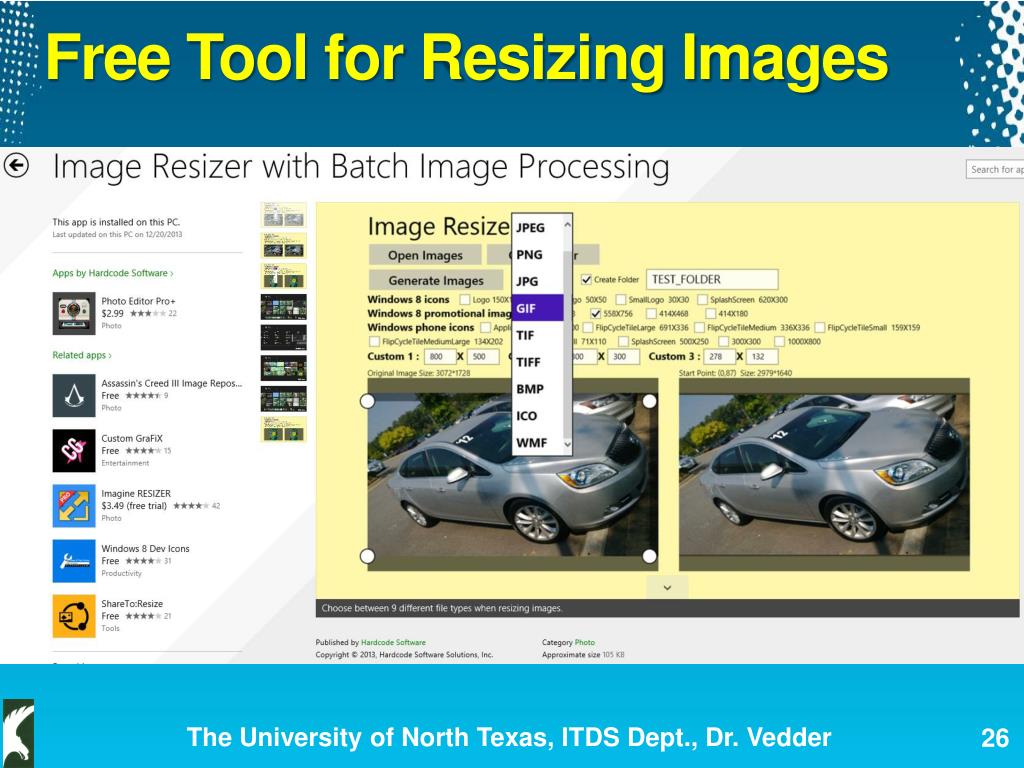The width and height of the screenshot is (1024, 768).
Task: Select the bottom-left crop handle on original image
Action: click(x=368, y=556)
